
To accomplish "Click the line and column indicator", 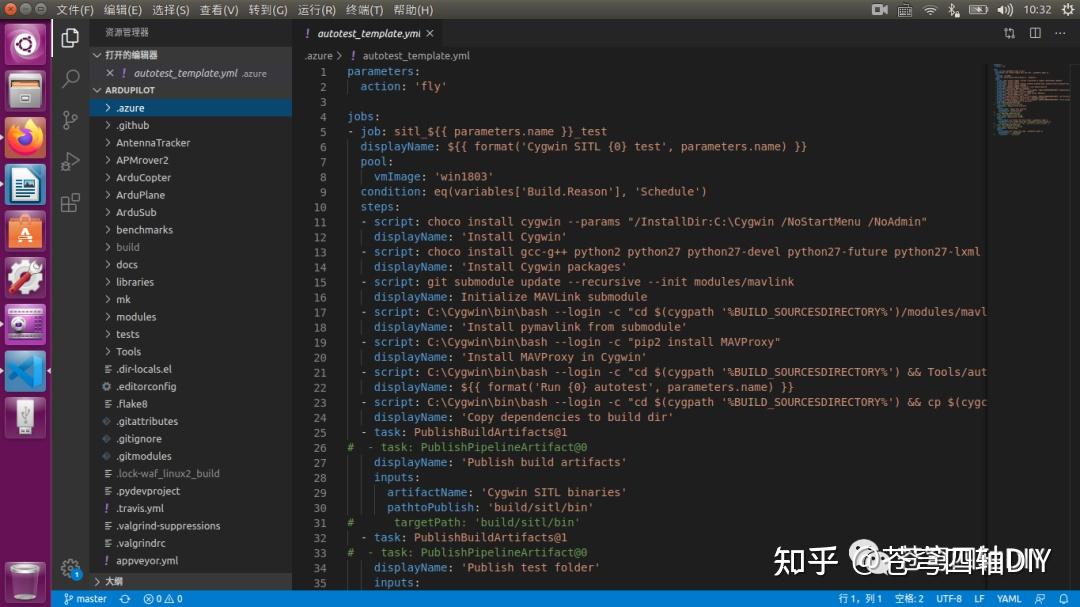I will [860, 599].
